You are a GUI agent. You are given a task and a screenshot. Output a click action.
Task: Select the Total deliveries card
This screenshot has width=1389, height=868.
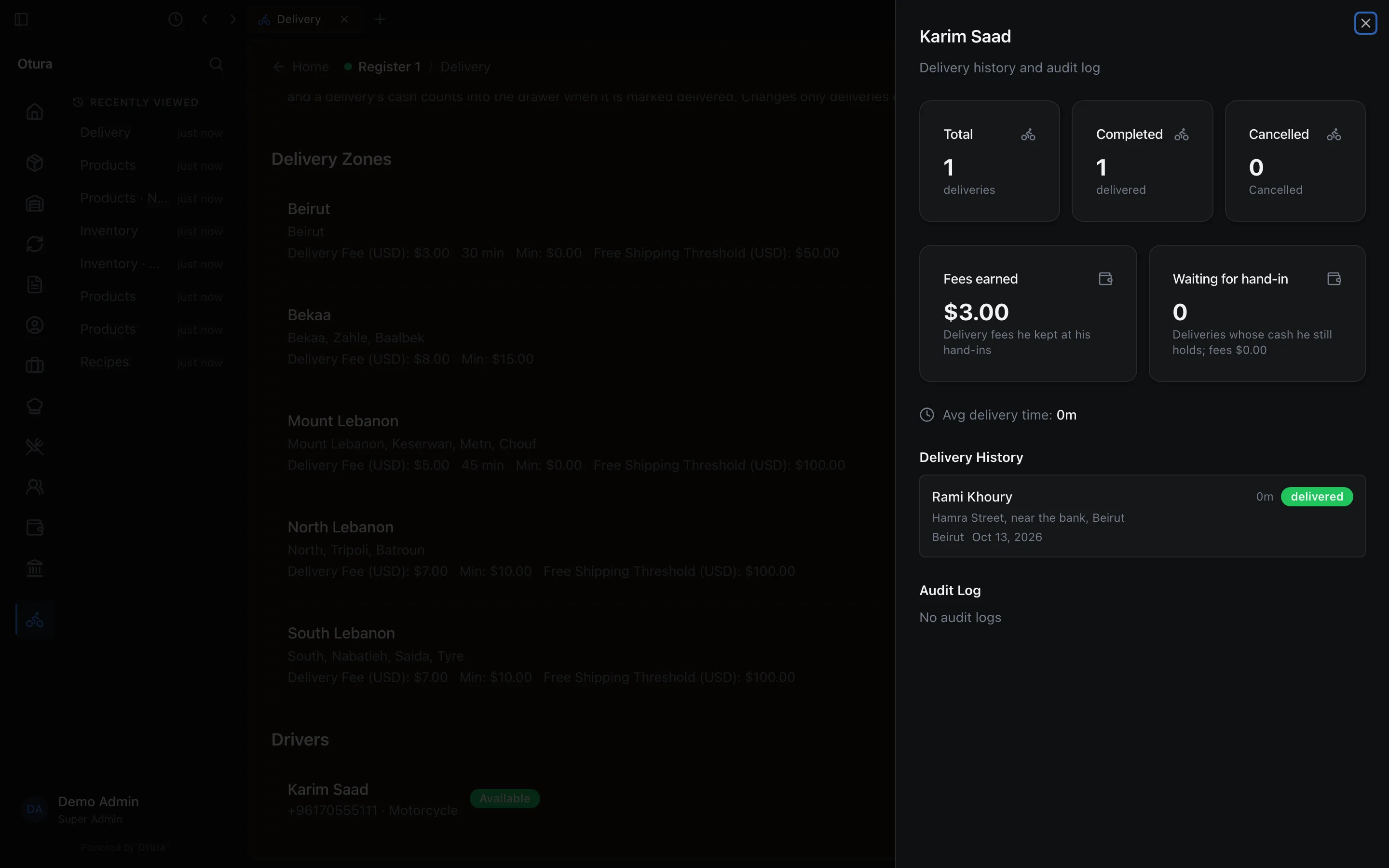(x=989, y=162)
